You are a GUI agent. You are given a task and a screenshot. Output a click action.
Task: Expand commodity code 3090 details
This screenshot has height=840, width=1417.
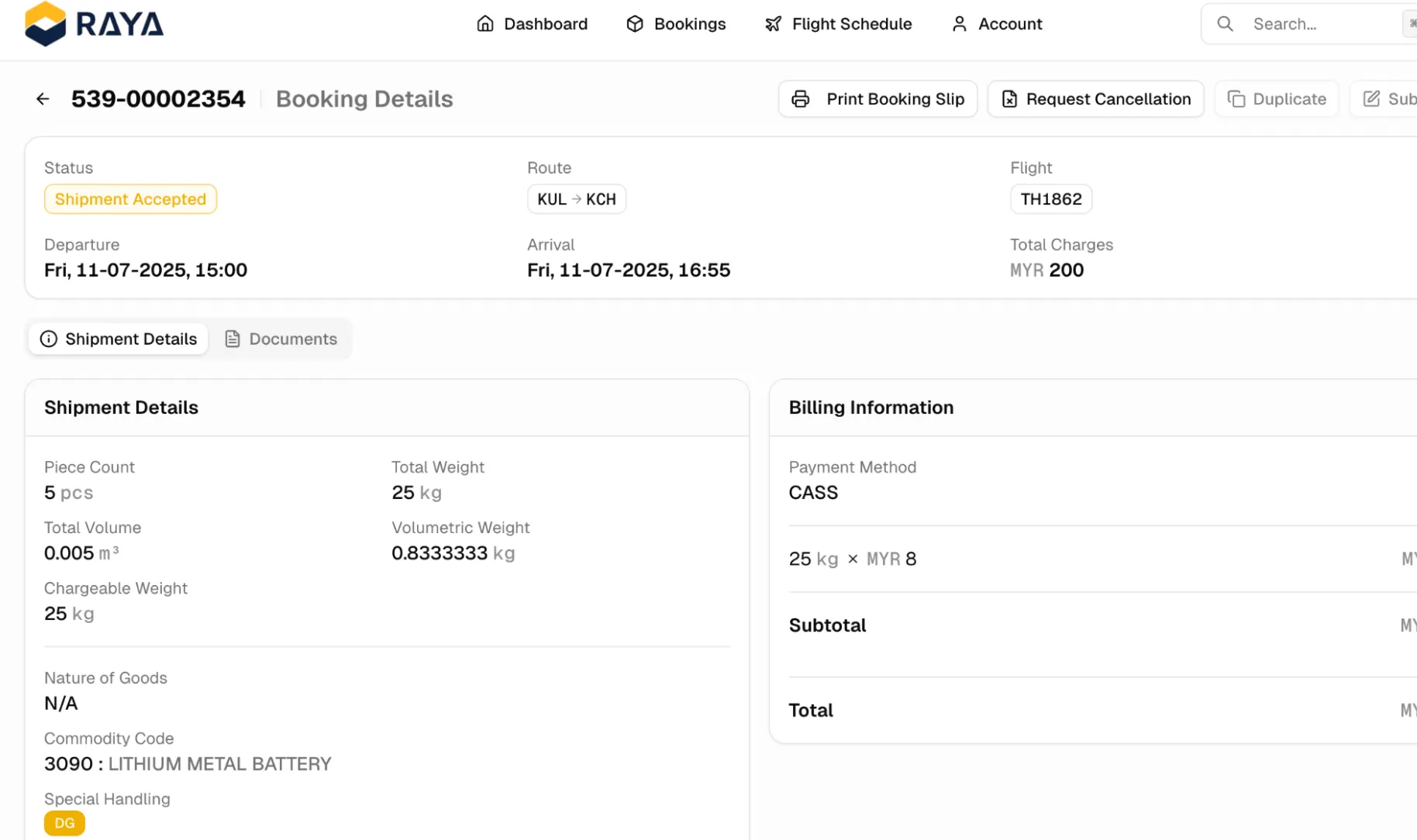click(187, 763)
